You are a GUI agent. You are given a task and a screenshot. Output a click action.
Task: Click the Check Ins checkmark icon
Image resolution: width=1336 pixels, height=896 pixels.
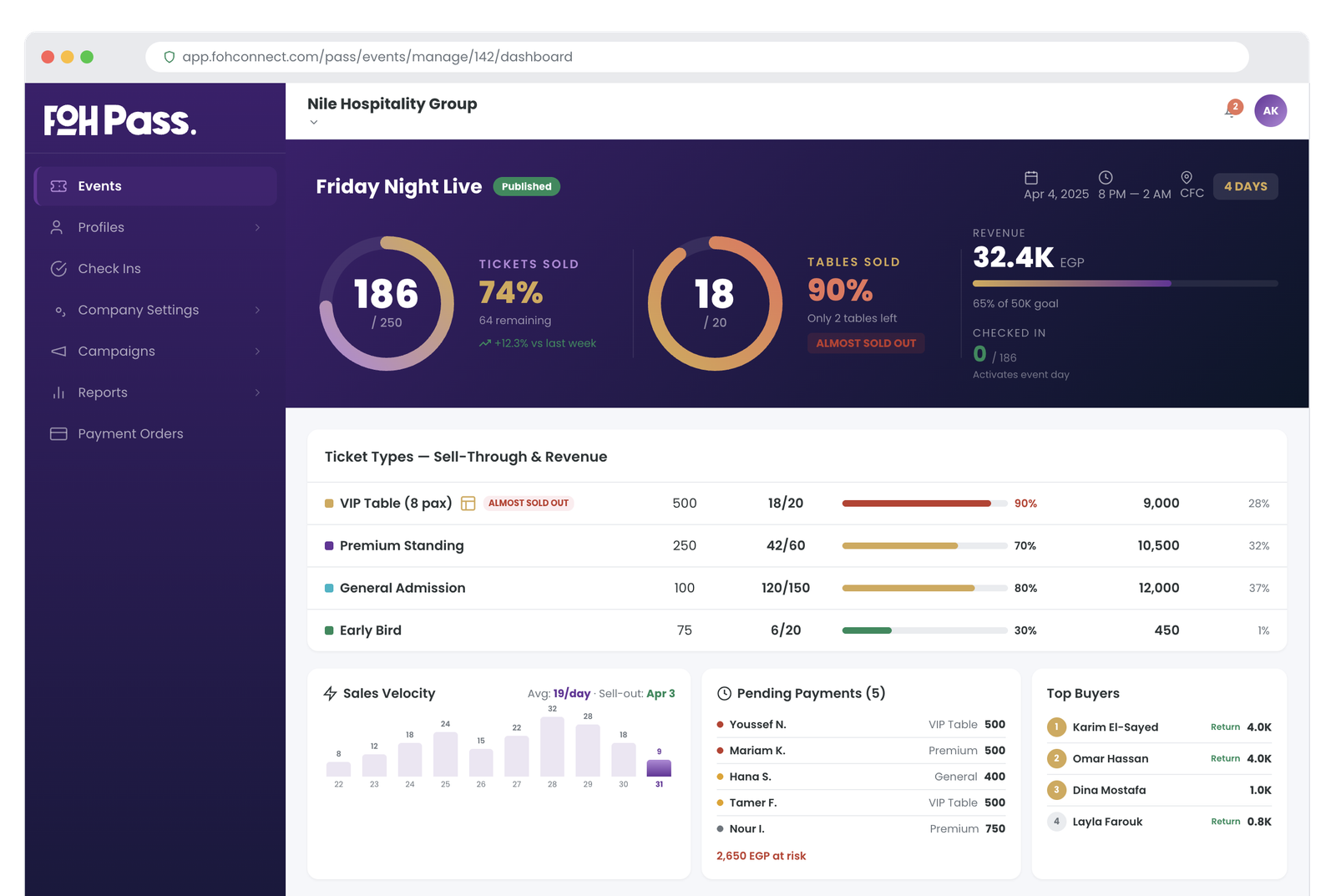tap(58, 268)
